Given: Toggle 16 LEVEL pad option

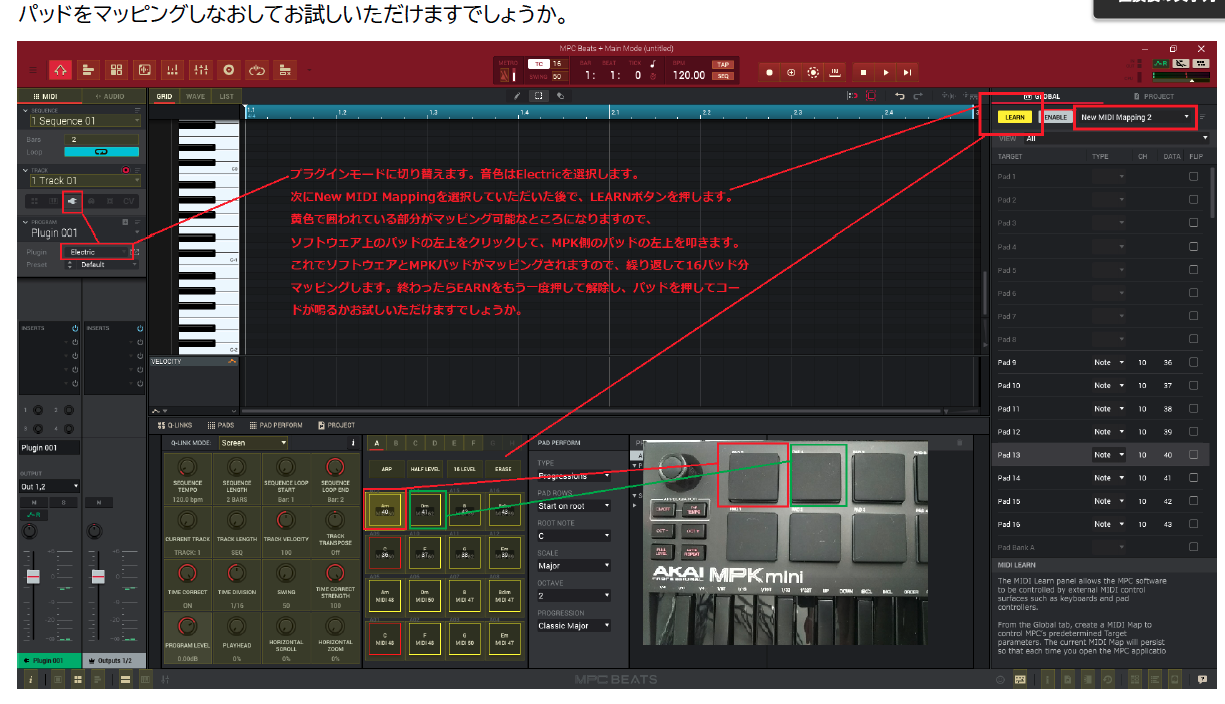Looking at the screenshot, I should tap(463, 468).
